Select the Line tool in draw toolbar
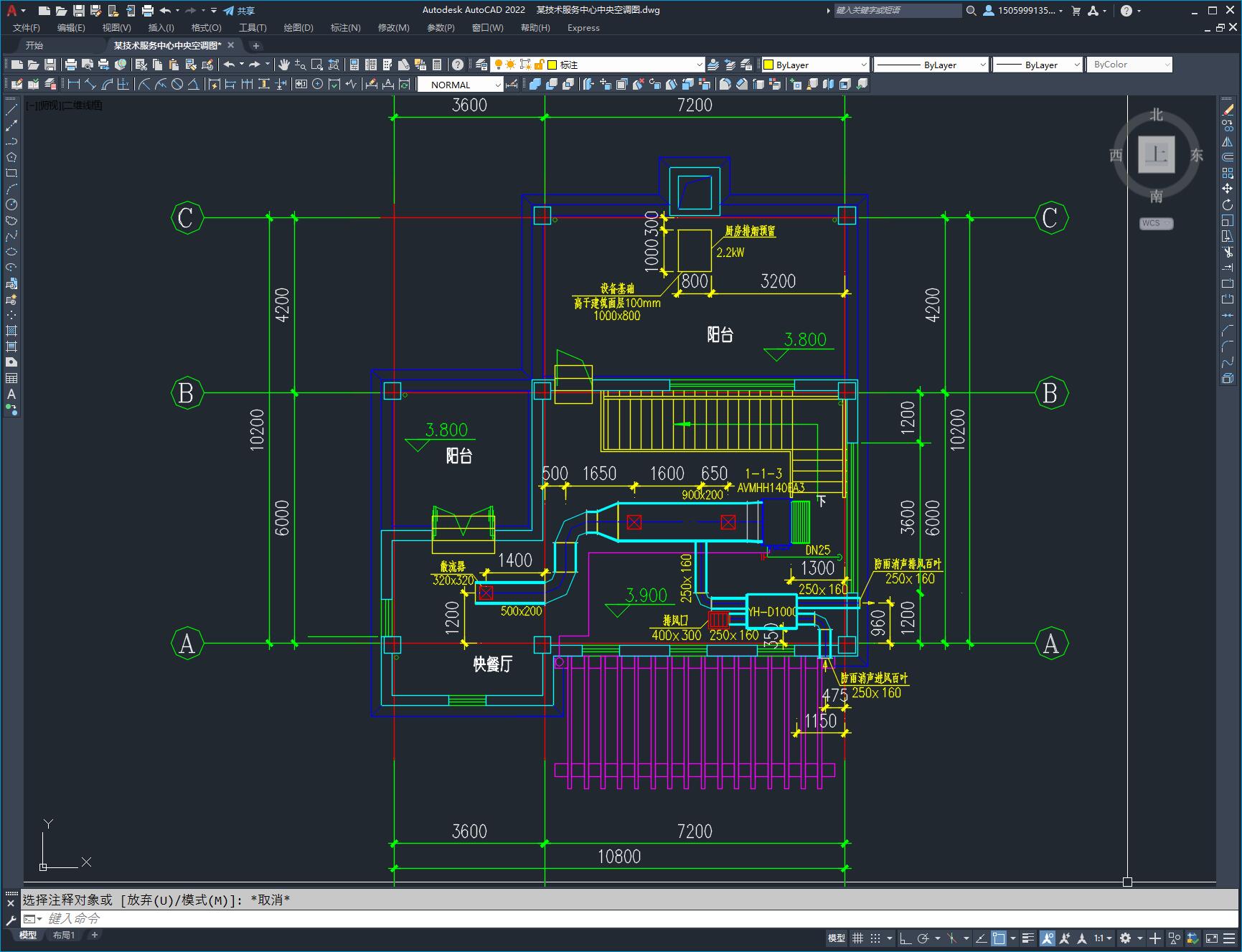Screen dimensions: 1242x952 (x=11, y=110)
